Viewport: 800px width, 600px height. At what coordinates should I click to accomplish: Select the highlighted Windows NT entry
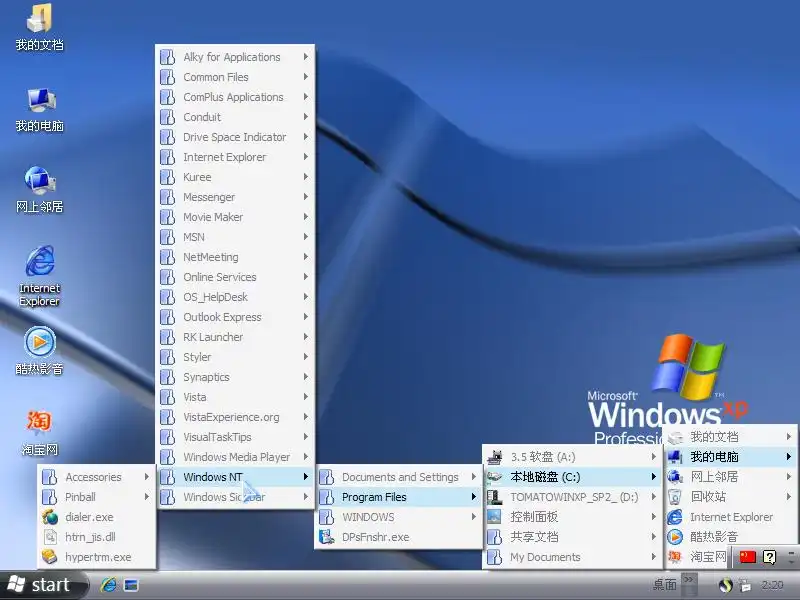tap(235, 477)
